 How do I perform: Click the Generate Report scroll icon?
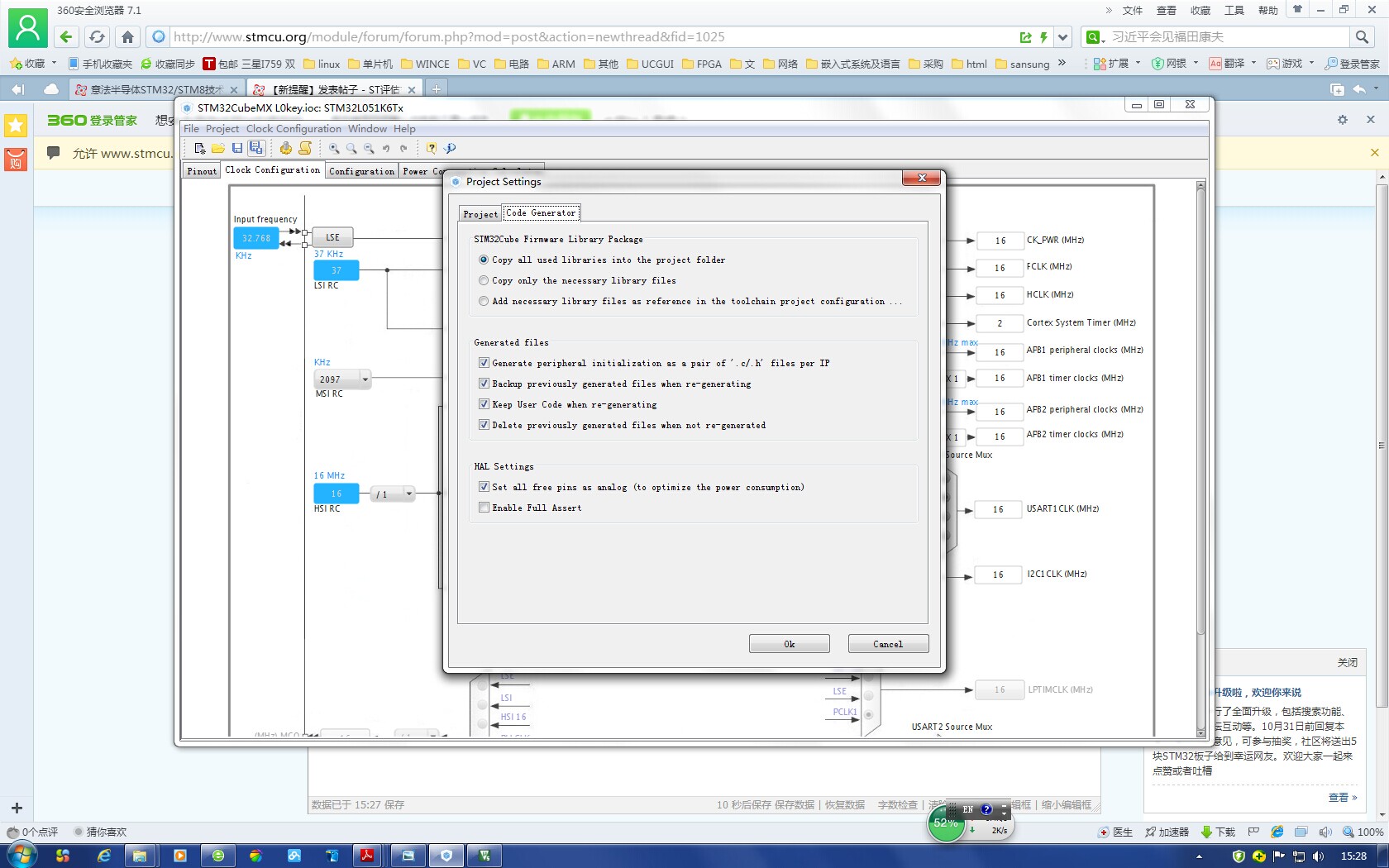(305, 148)
